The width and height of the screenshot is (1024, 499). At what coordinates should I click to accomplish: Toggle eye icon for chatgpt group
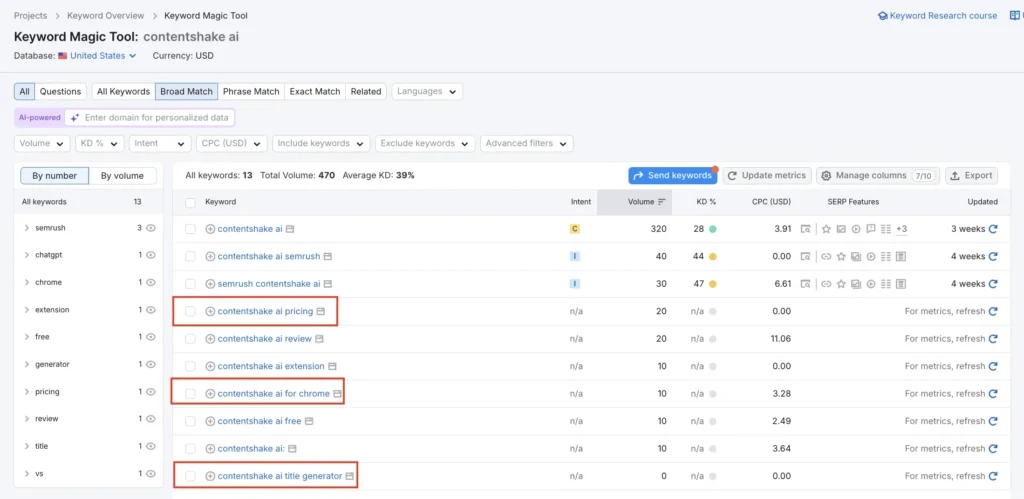point(151,255)
